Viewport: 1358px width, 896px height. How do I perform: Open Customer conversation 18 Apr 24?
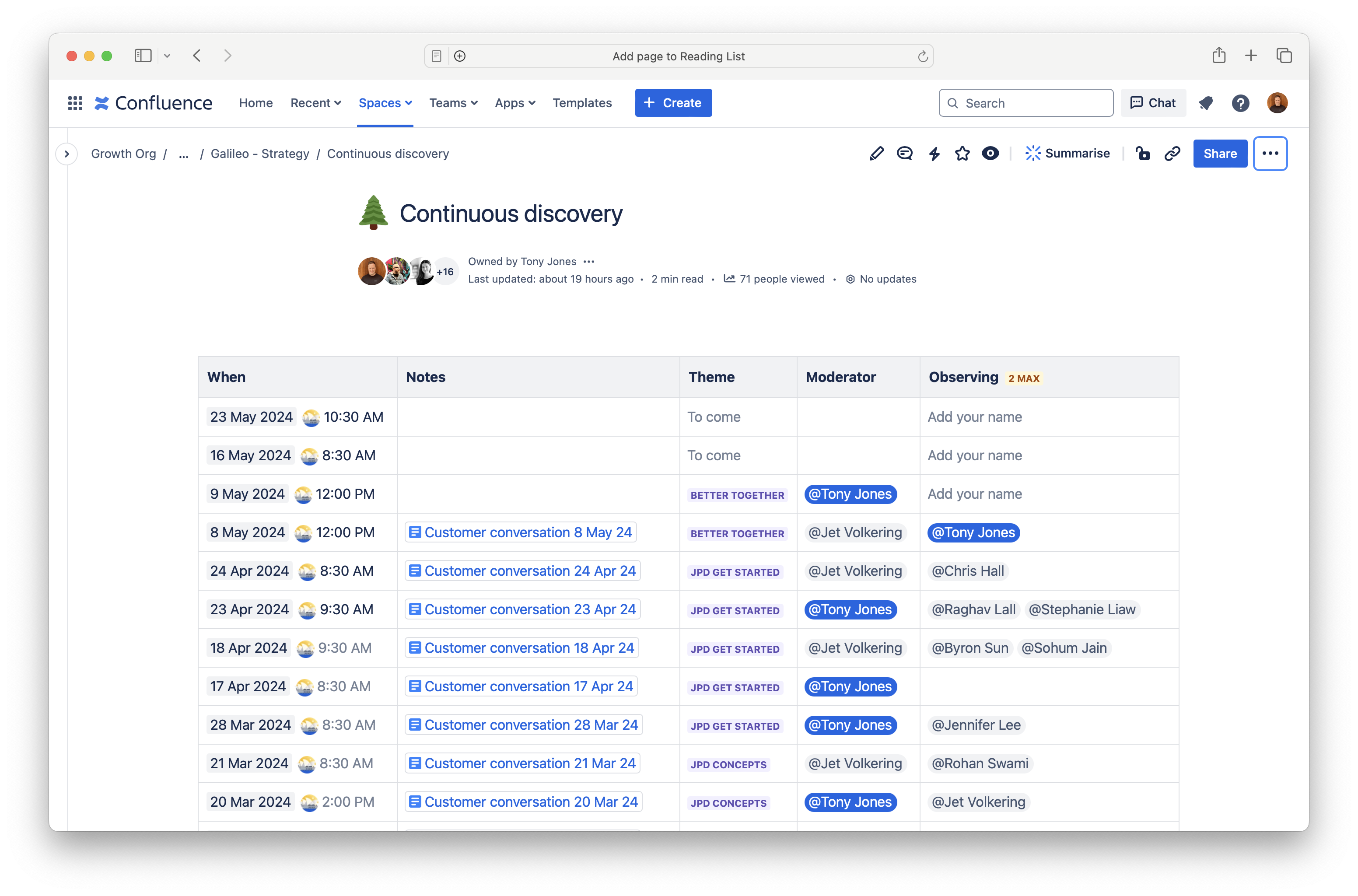521,647
